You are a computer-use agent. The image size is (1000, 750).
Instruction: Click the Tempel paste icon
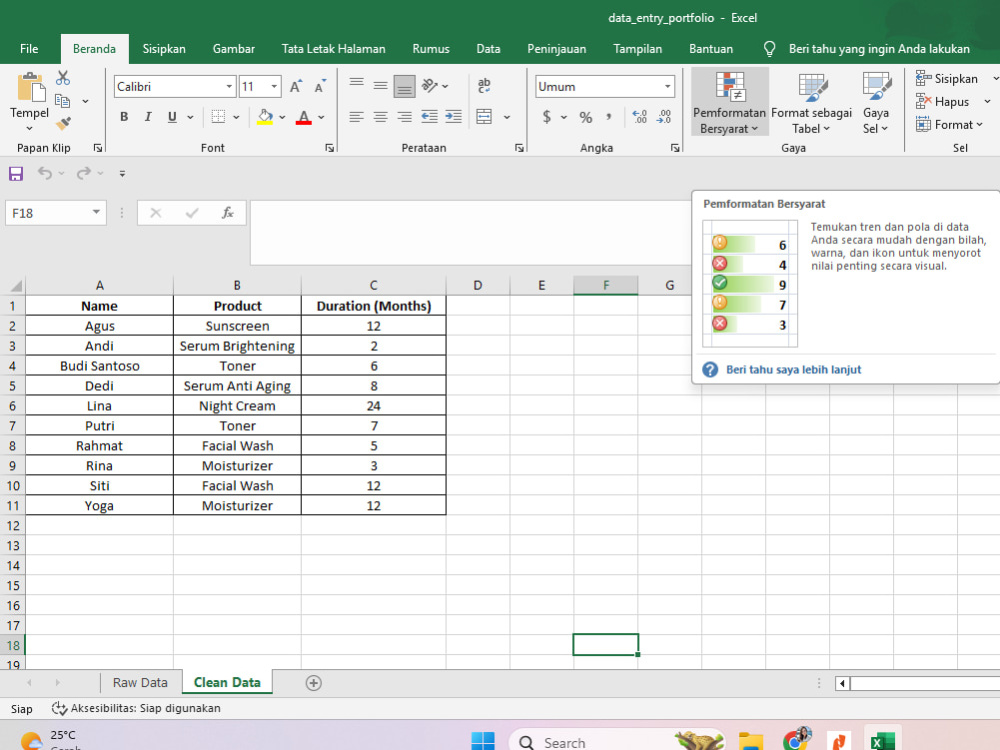click(x=29, y=87)
